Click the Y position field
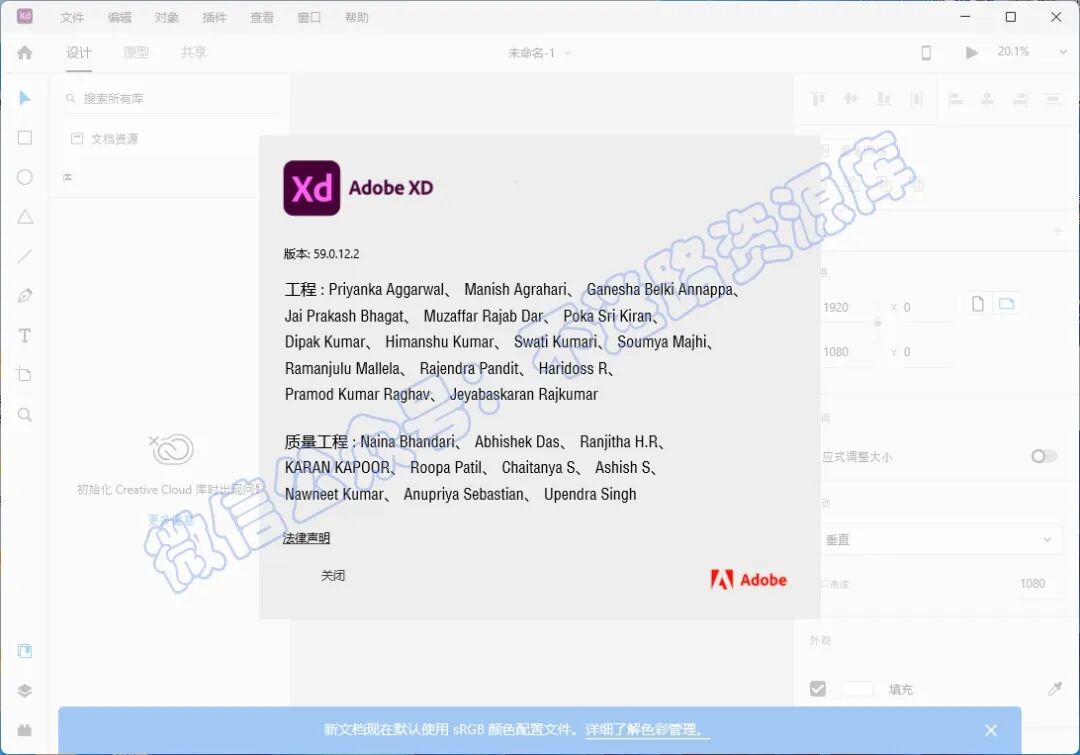This screenshot has width=1080, height=755. coord(926,352)
